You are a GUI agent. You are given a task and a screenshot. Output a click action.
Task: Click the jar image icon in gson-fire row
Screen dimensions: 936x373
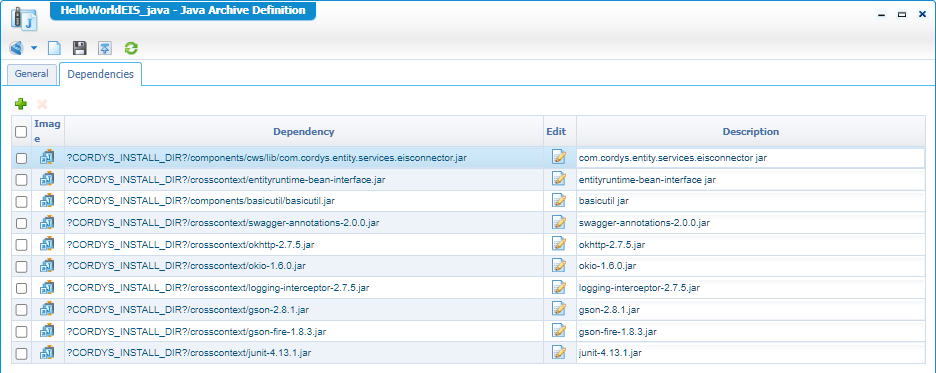pyautogui.click(x=47, y=331)
